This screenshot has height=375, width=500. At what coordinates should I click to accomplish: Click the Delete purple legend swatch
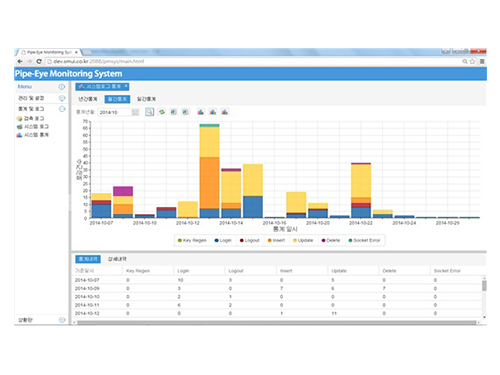click(323, 240)
